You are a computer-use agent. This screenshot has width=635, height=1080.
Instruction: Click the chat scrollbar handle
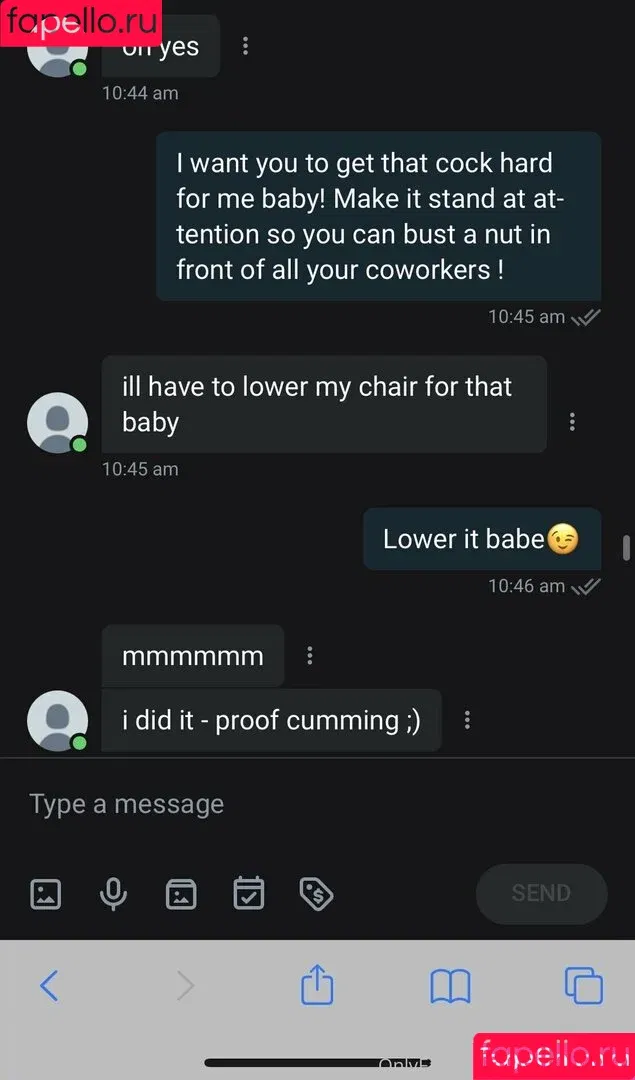(626, 548)
